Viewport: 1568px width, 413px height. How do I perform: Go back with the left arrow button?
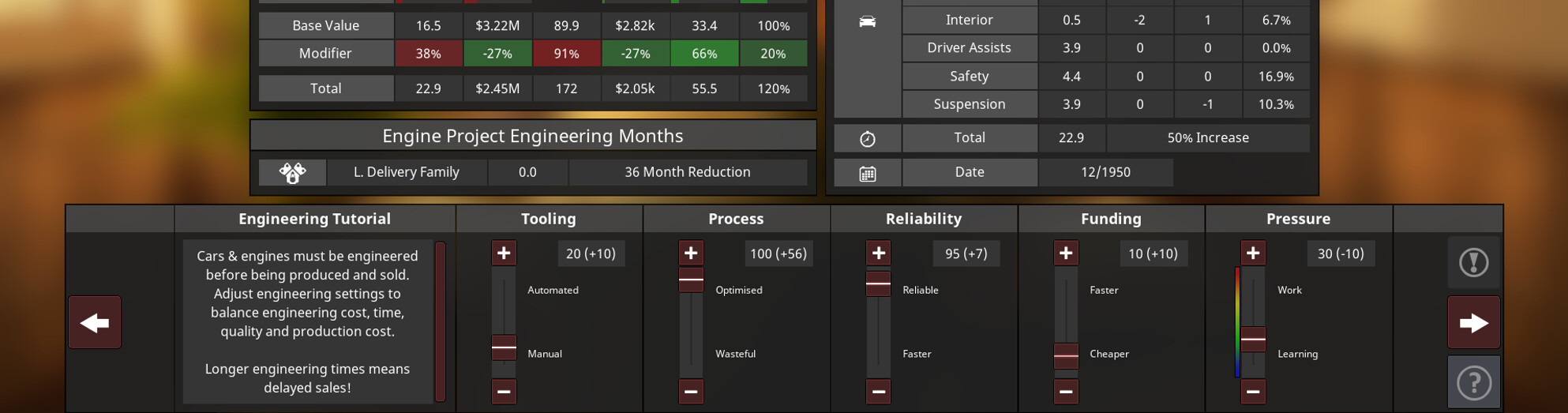pos(95,322)
